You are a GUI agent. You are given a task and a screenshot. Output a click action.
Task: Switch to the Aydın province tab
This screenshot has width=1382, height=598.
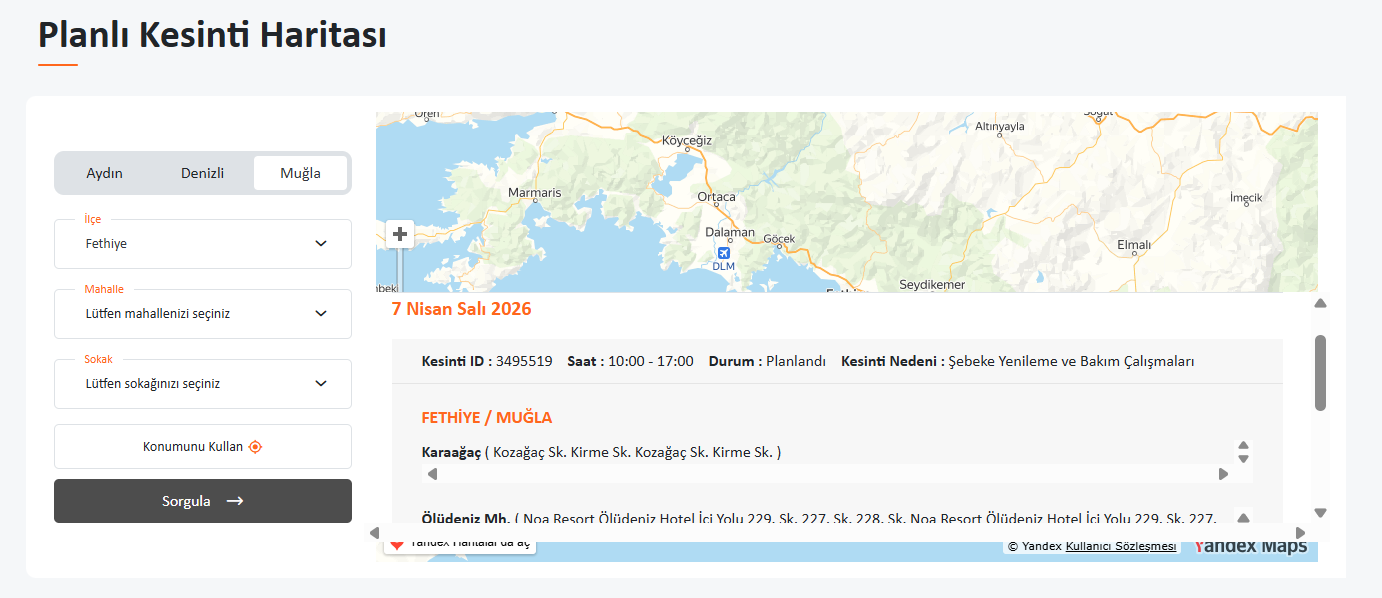[105, 173]
